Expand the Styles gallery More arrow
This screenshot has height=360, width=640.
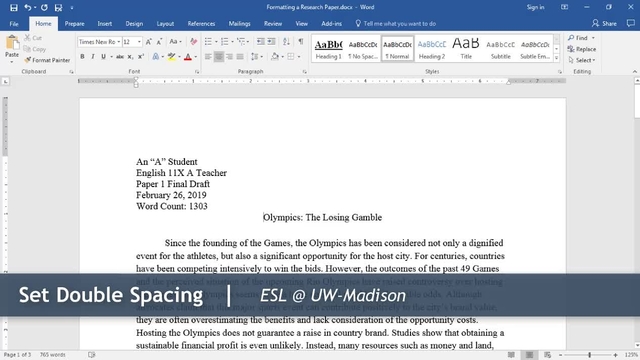[556, 58]
